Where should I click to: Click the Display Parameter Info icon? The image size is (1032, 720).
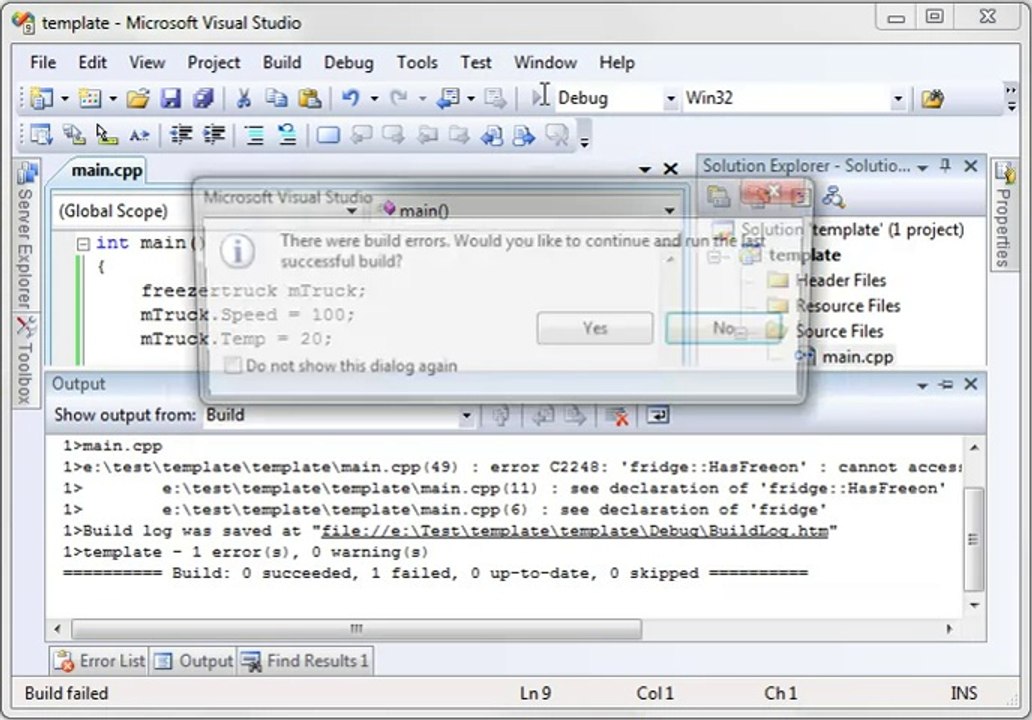tap(74, 136)
